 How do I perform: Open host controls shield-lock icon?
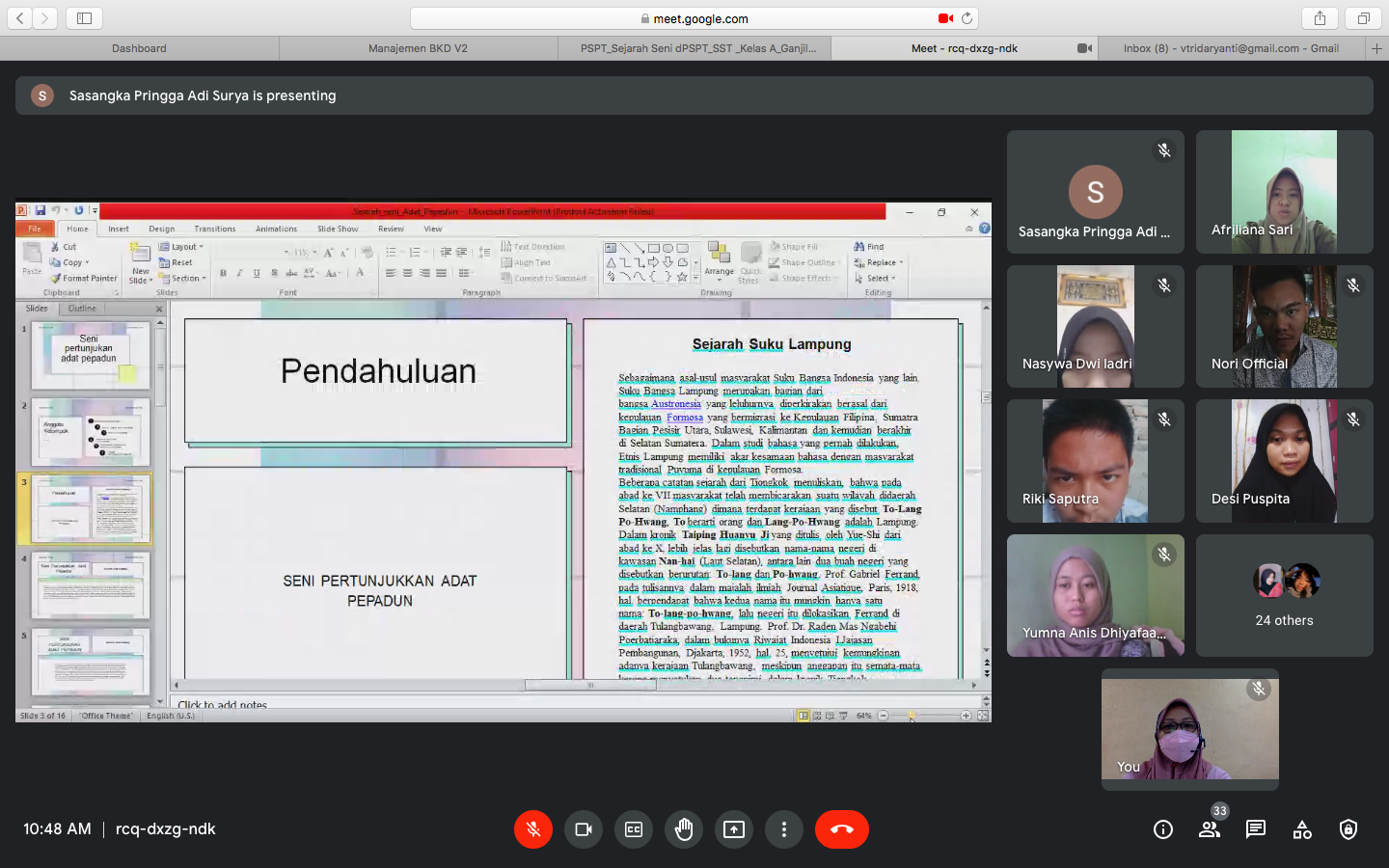tap(1348, 829)
